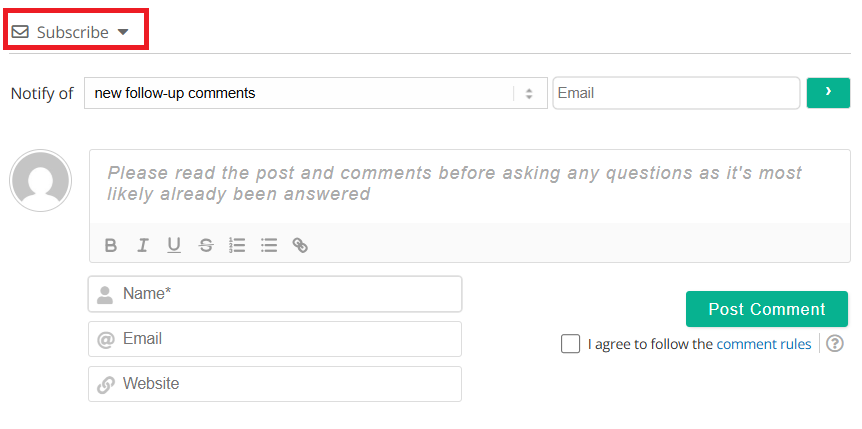Insert a link with chain icon
This screenshot has width=862, height=429.
pos(300,245)
